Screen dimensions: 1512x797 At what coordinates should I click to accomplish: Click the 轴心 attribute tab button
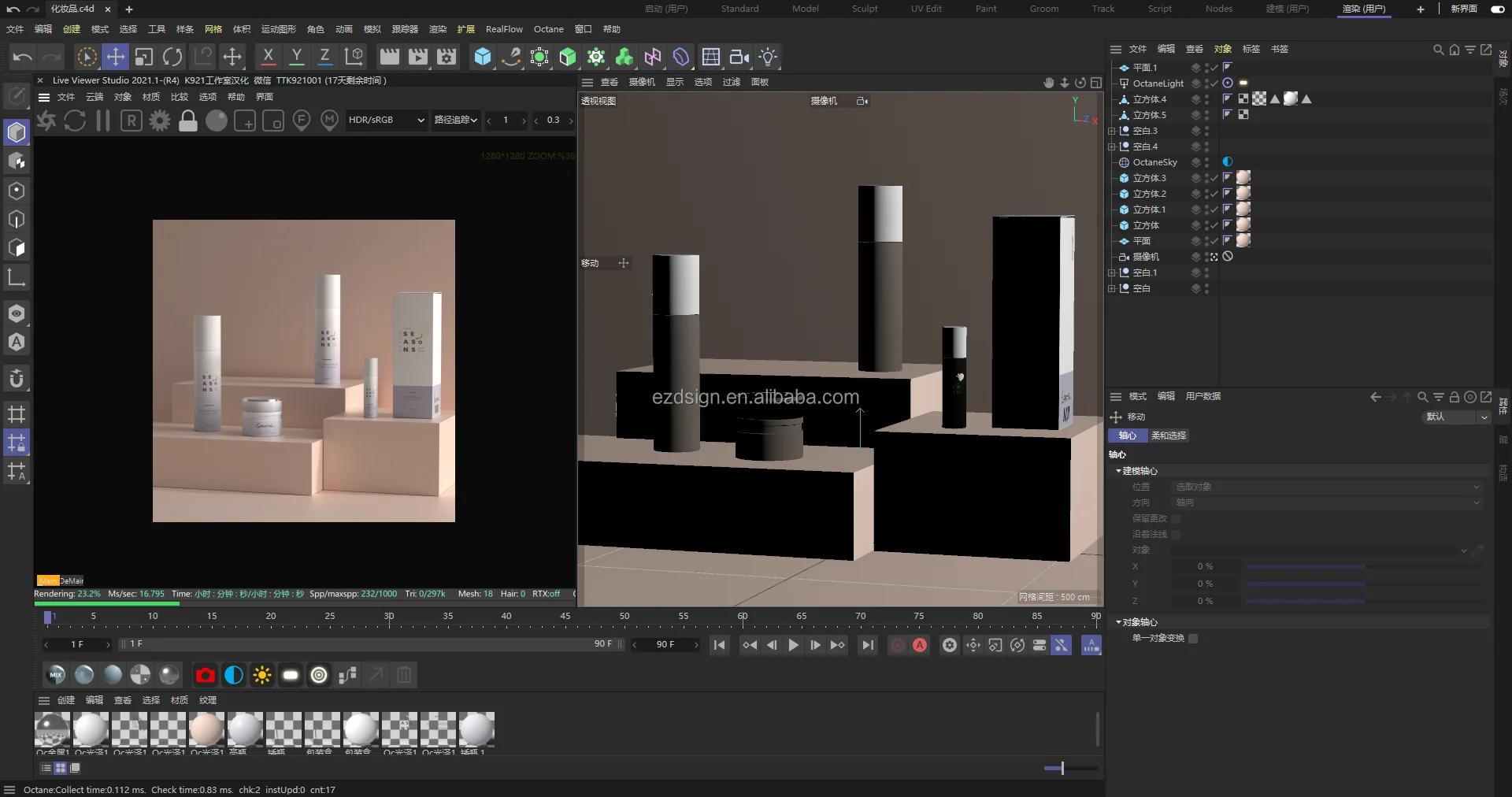(x=1127, y=436)
